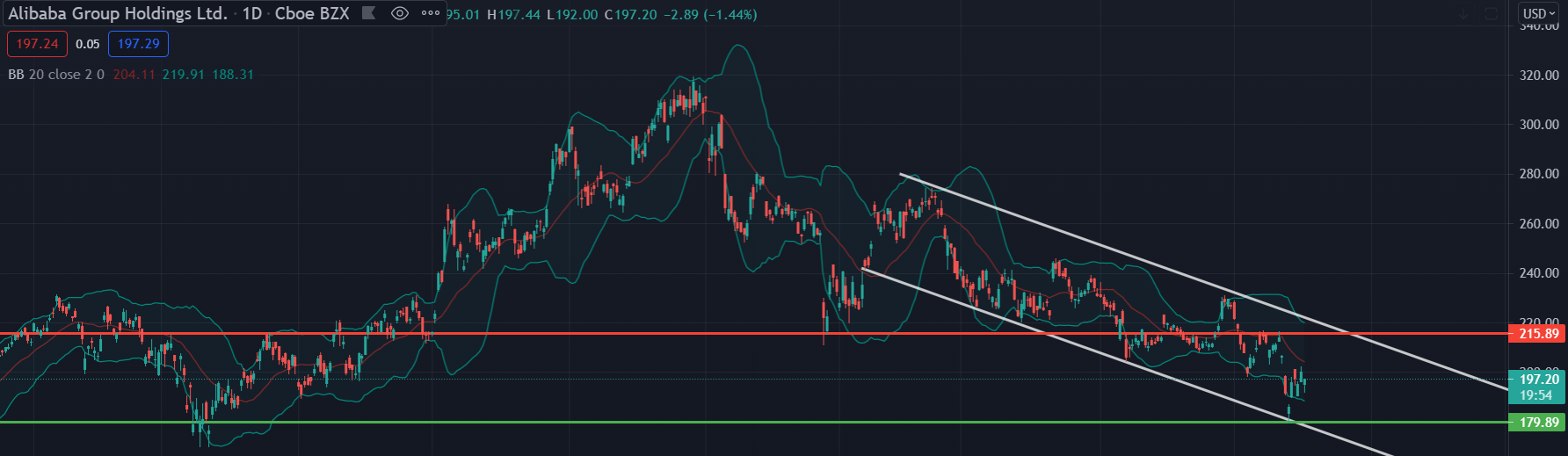Click the Cboe BZX exchange label
Viewport: 1568px width, 456px height.
(x=312, y=13)
